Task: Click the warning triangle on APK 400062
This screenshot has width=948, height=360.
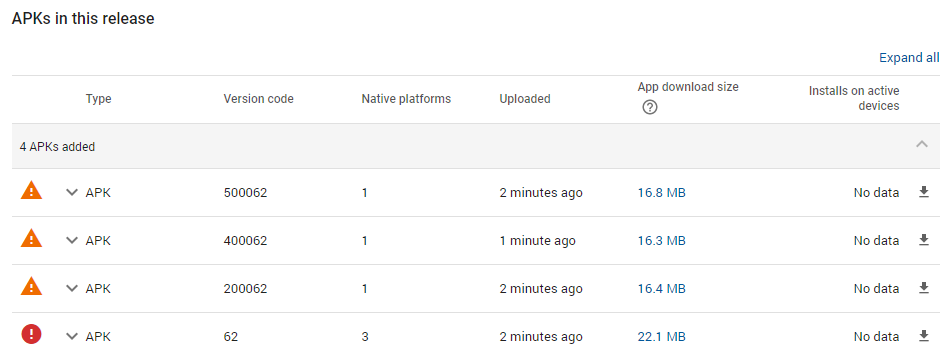Action: tap(31, 238)
